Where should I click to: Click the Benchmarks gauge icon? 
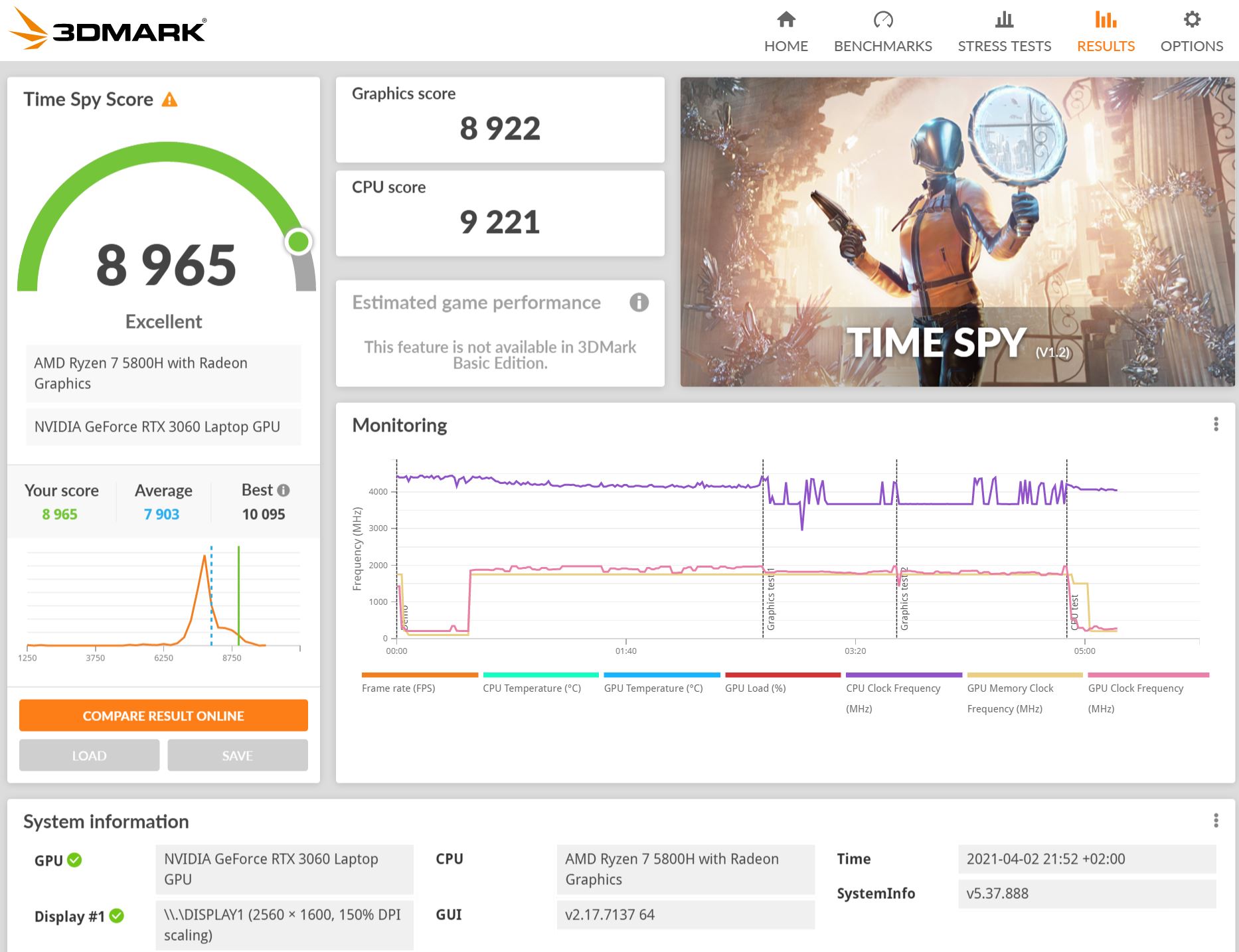[882, 20]
